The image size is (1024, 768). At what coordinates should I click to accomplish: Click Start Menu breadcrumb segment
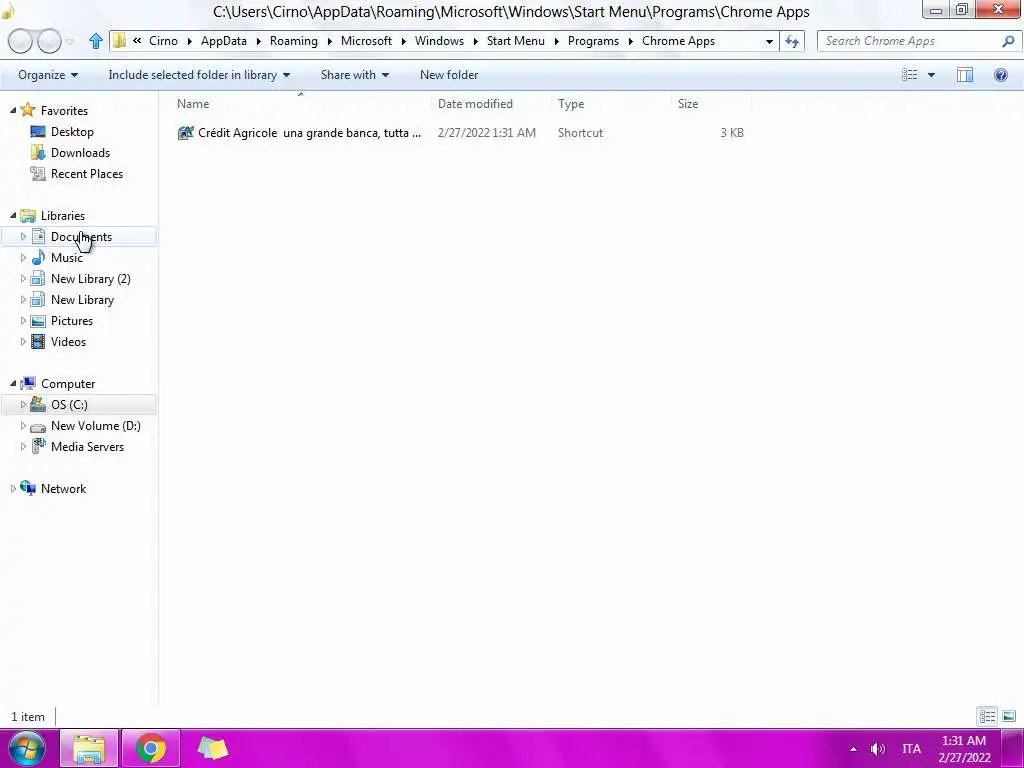click(x=515, y=41)
